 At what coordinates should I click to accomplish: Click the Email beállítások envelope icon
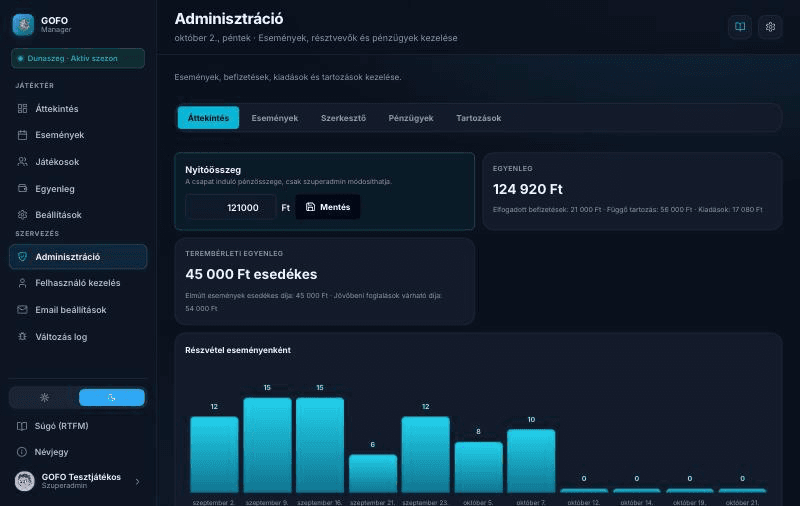pyautogui.click(x=22, y=310)
